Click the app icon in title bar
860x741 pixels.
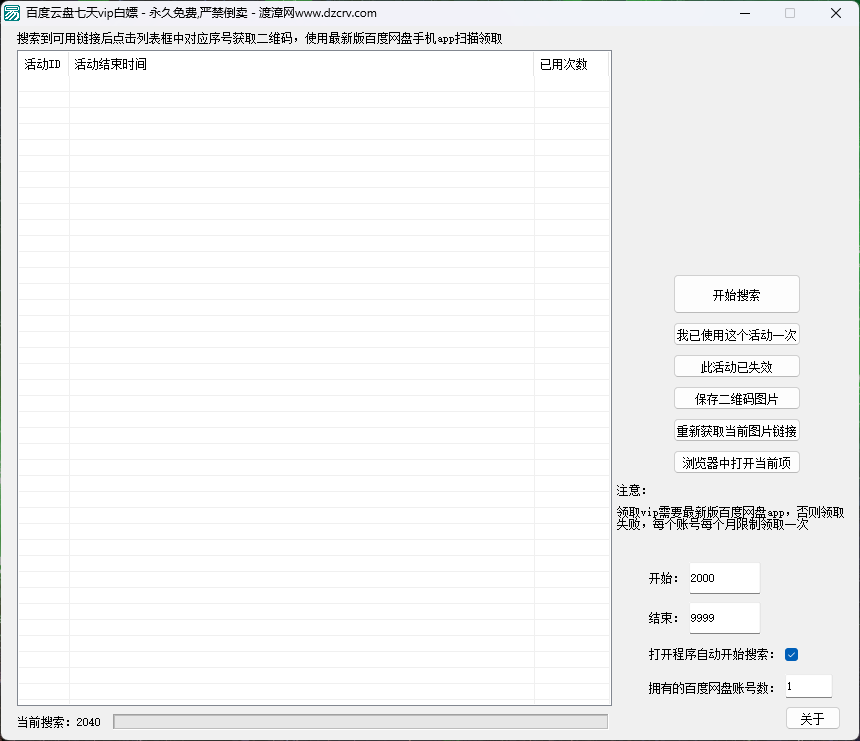12,13
